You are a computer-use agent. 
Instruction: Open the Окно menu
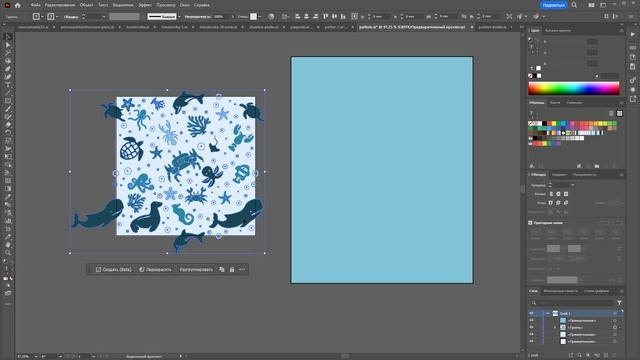tap(184, 5)
